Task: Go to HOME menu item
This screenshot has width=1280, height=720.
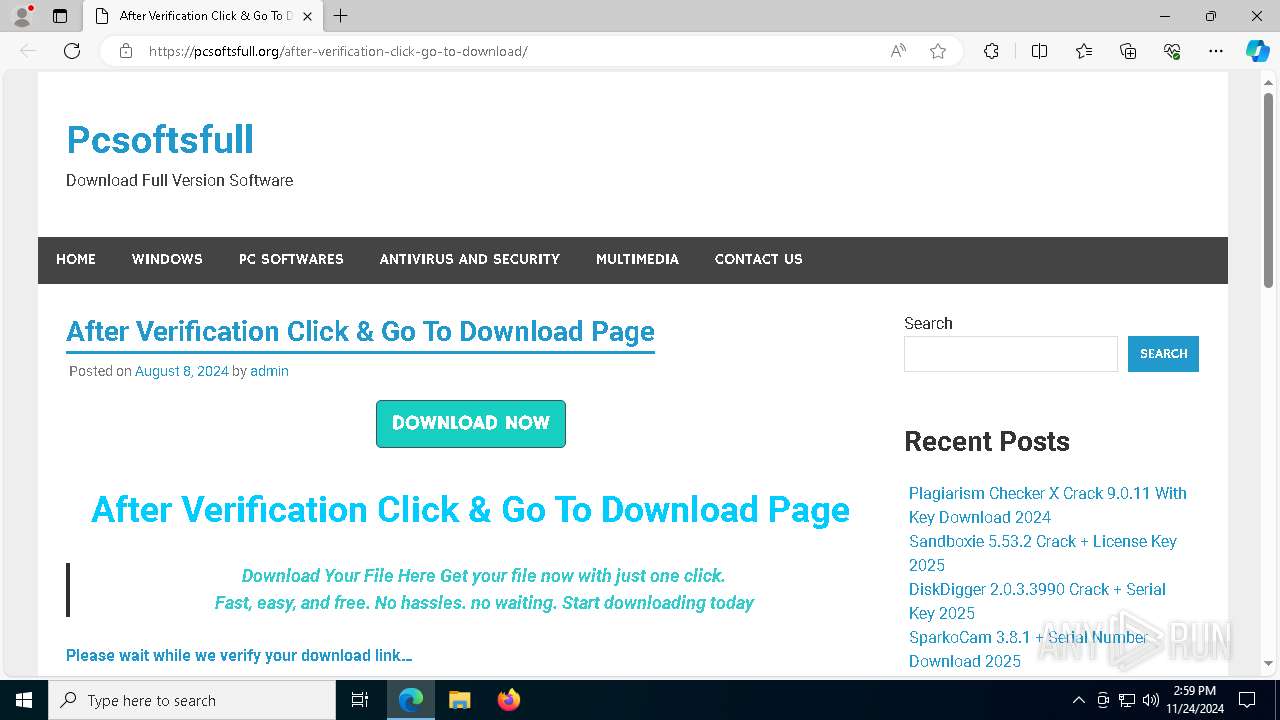Action: (x=76, y=259)
